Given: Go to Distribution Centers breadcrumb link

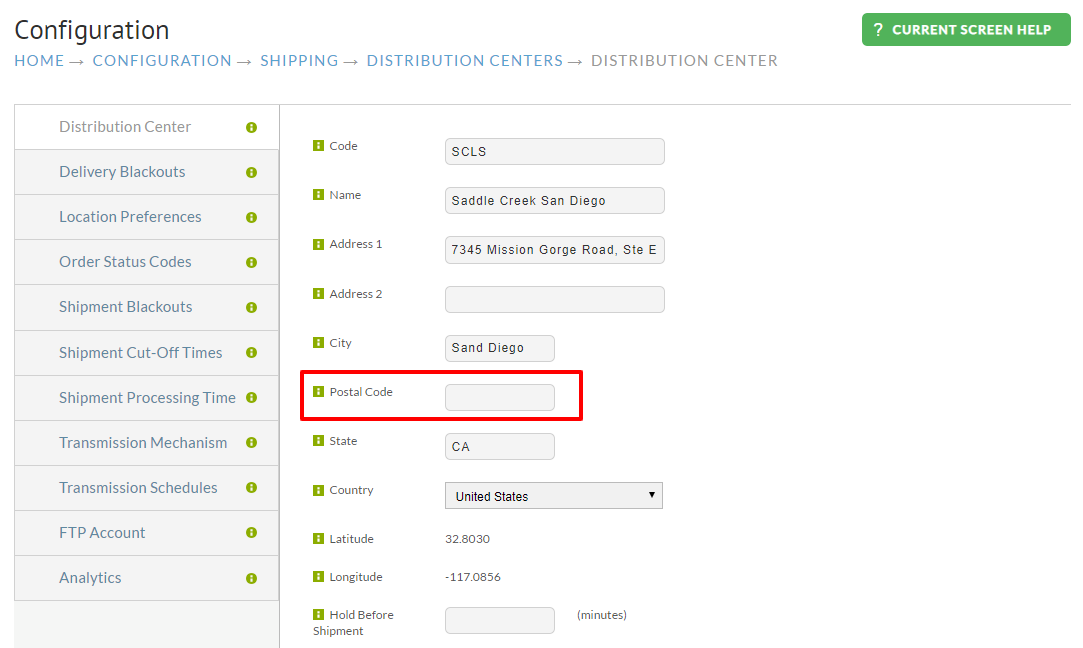Looking at the screenshot, I should pyautogui.click(x=465, y=61).
